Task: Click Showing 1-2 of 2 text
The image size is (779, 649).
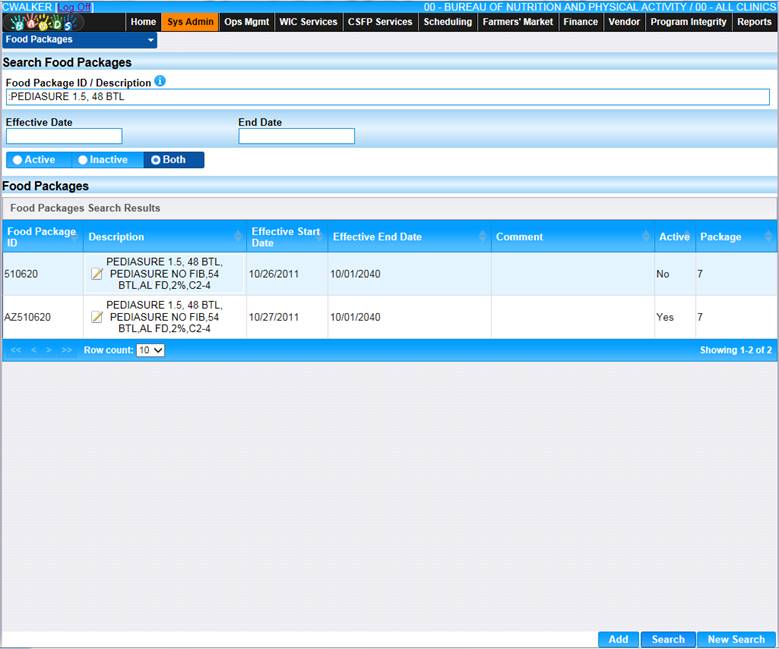Action: (x=736, y=350)
